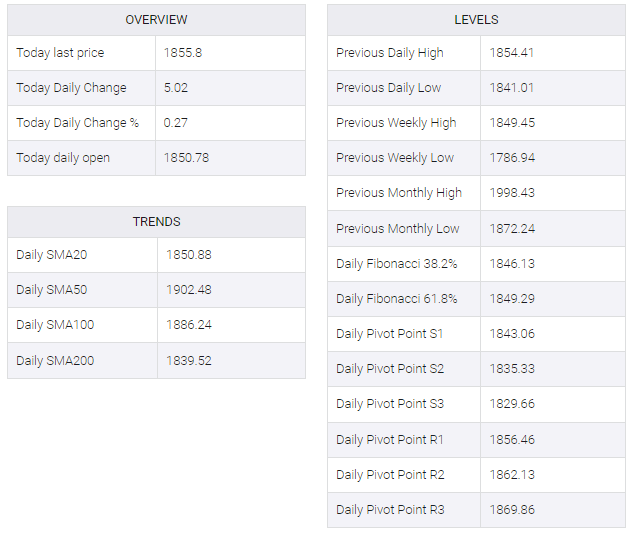Click the TRENDS table header
This screenshot has width=630, height=538.
click(x=157, y=222)
